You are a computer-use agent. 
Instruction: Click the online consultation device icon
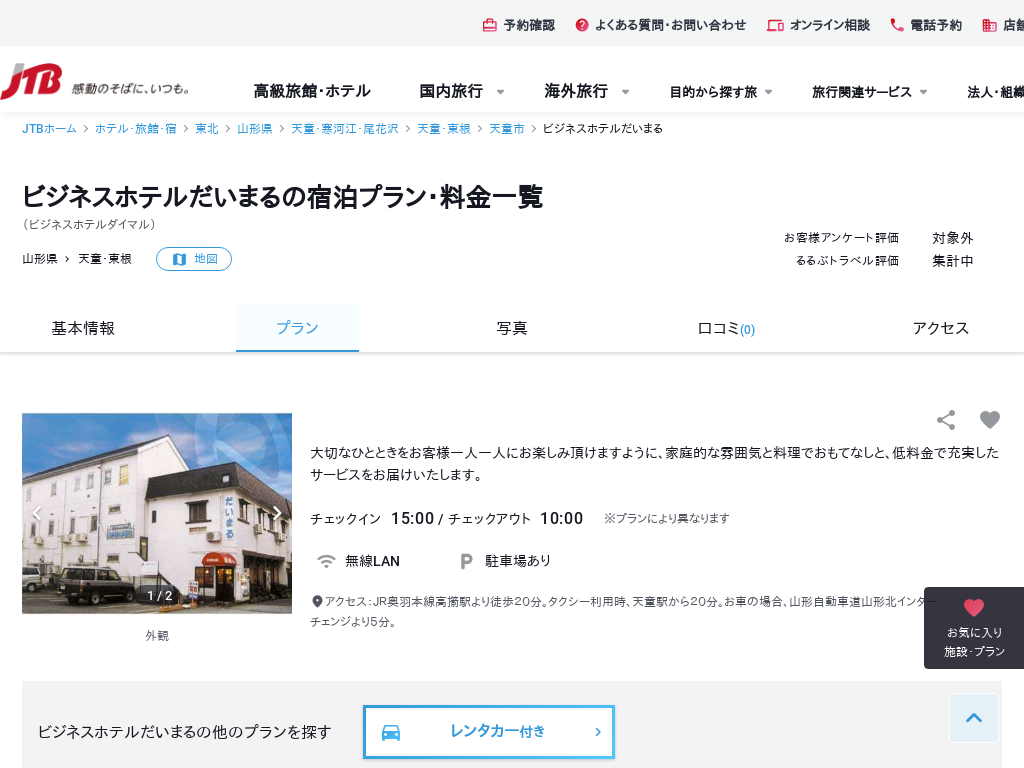[x=775, y=25]
